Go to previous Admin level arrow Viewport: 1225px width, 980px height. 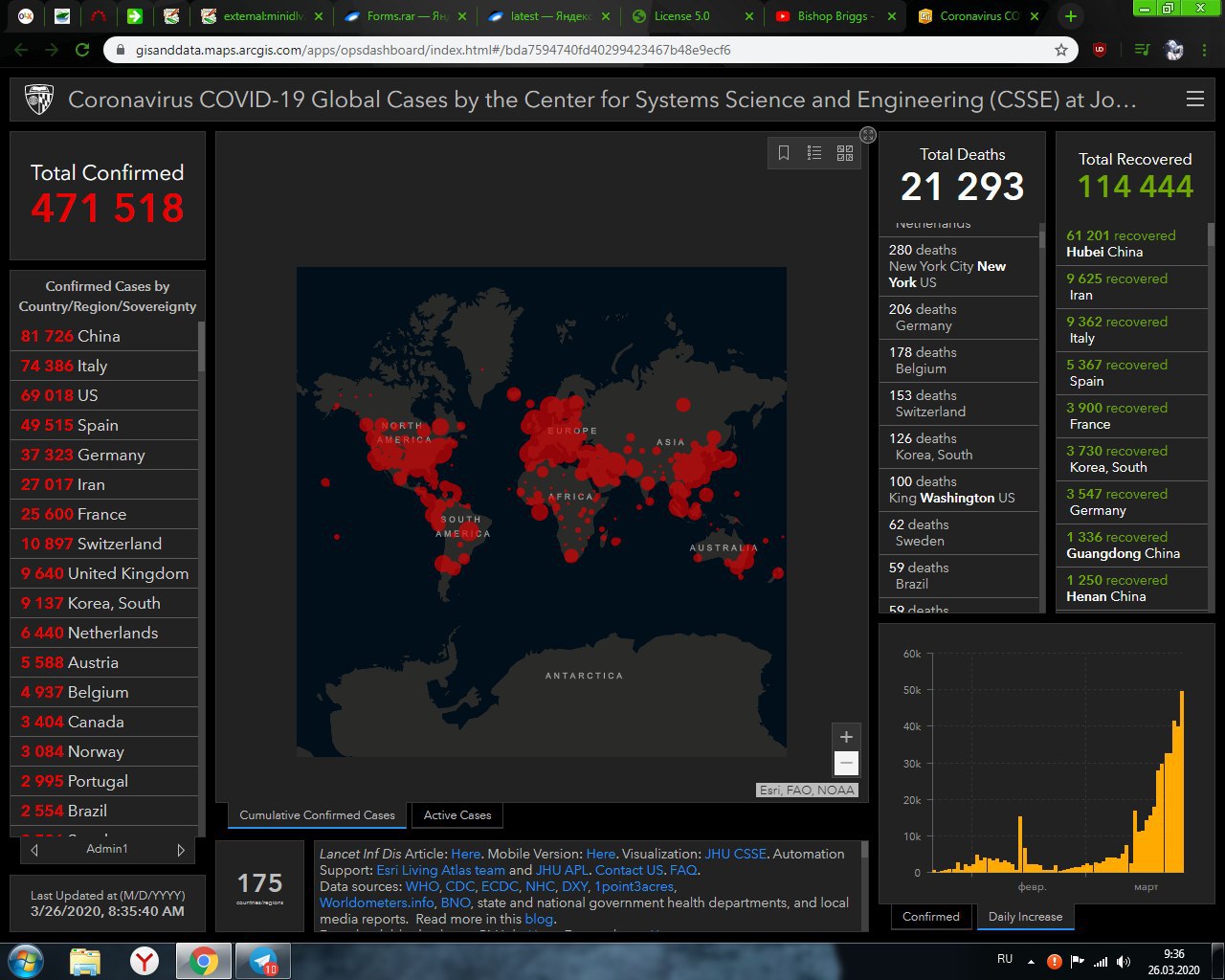click(x=35, y=849)
